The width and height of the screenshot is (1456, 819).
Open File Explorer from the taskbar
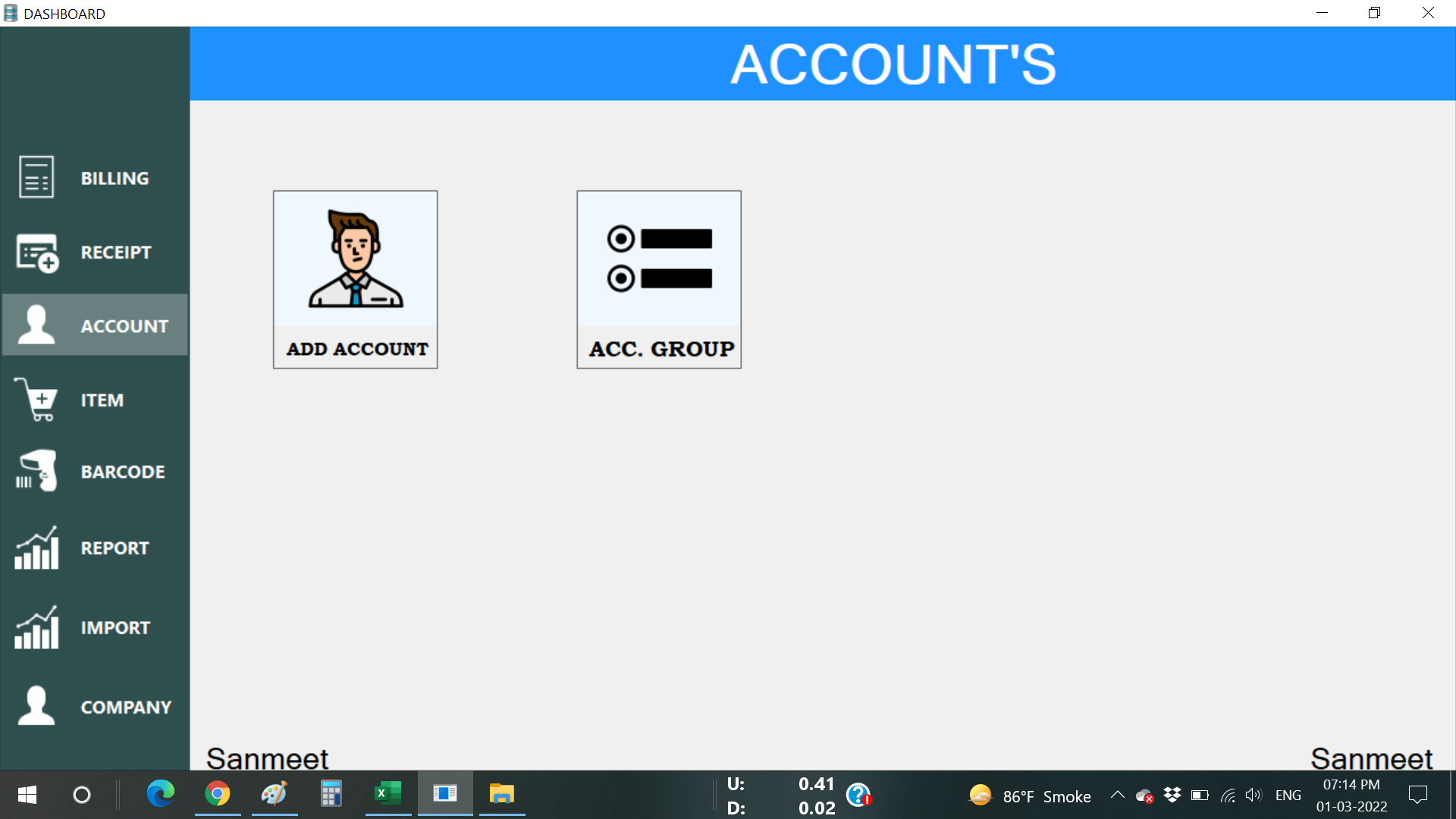[x=501, y=794]
